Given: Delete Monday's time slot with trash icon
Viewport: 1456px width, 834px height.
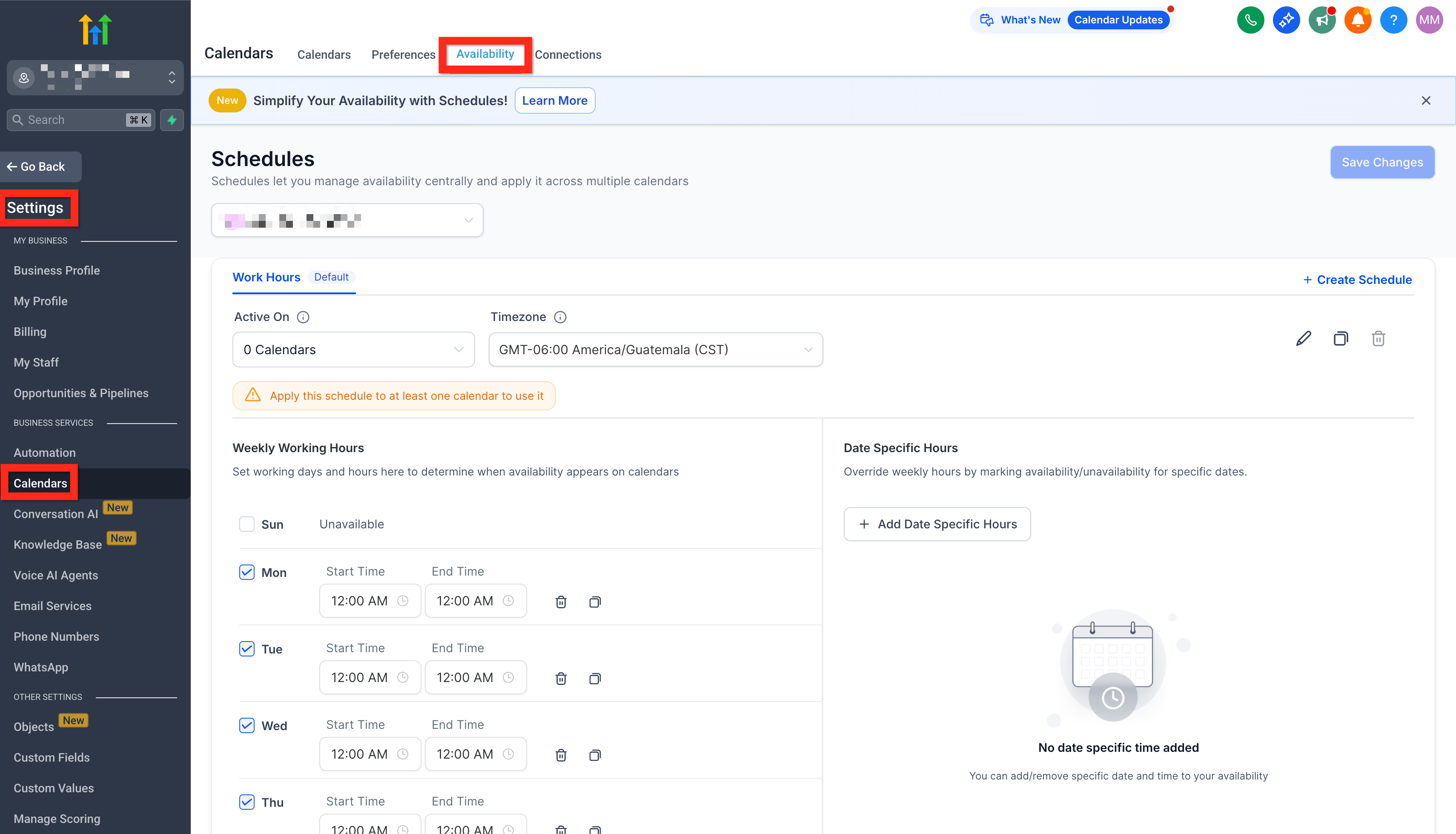Looking at the screenshot, I should (561, 602).
